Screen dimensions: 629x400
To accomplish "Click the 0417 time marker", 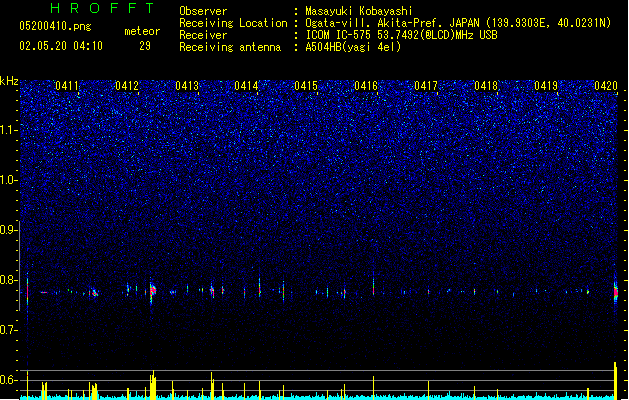I will [426, 86].
